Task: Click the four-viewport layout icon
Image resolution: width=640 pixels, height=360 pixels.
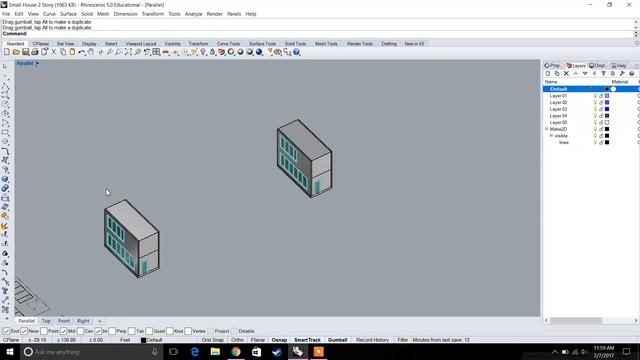Action: pos(156,52)
